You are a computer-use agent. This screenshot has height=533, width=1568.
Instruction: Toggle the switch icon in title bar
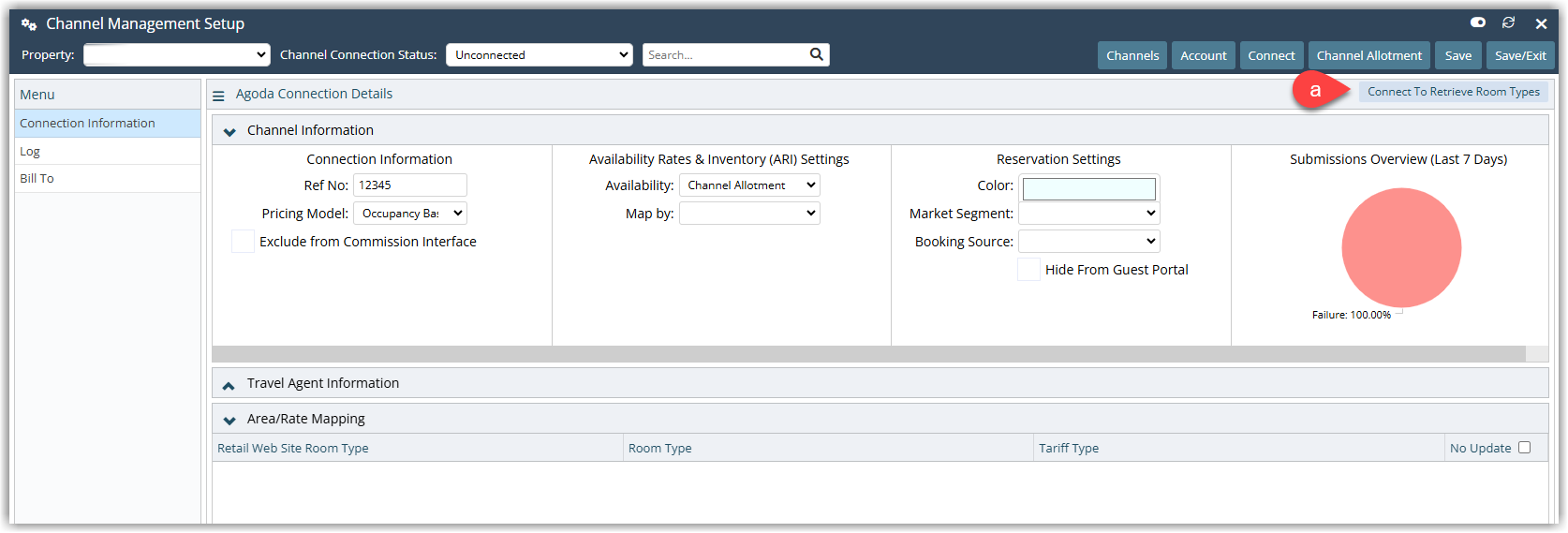[1478, 22]
